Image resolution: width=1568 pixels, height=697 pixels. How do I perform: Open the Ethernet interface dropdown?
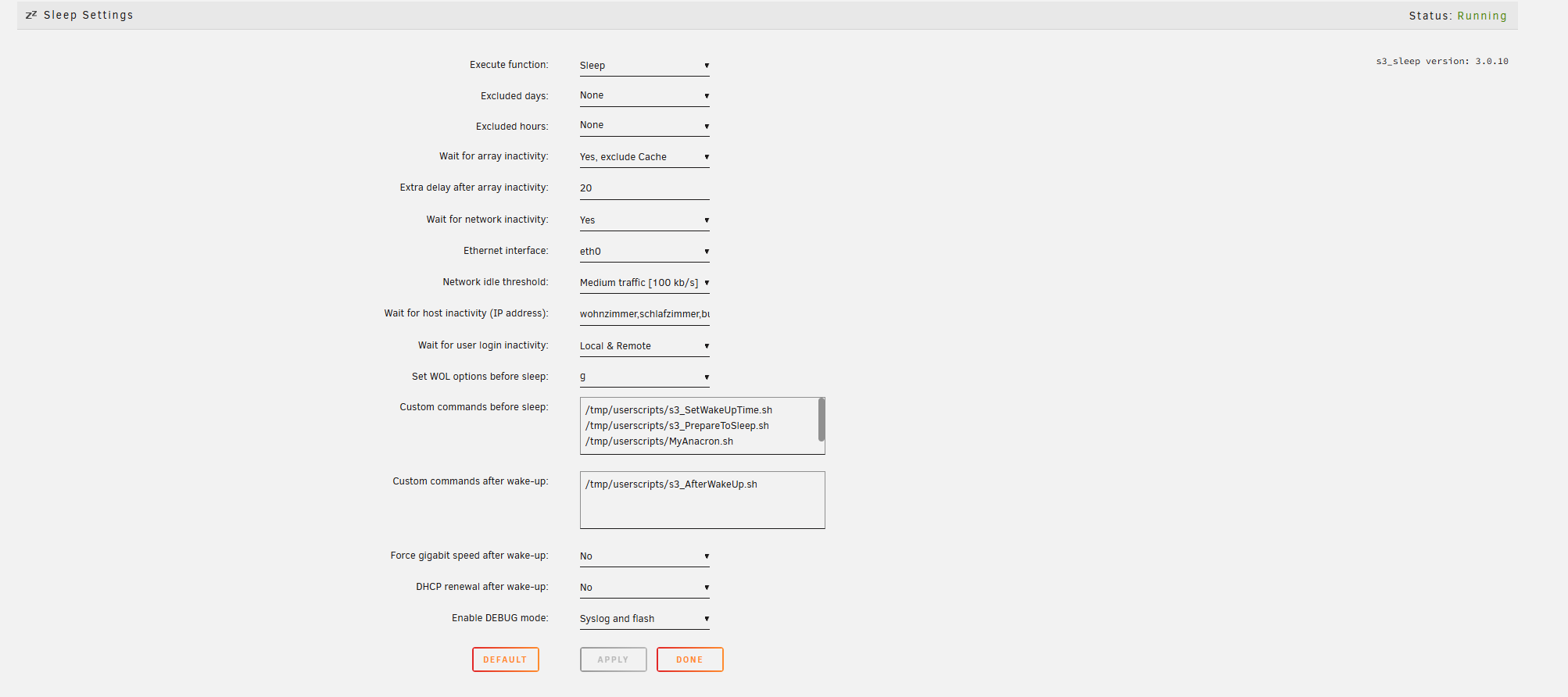coord(644,252)
